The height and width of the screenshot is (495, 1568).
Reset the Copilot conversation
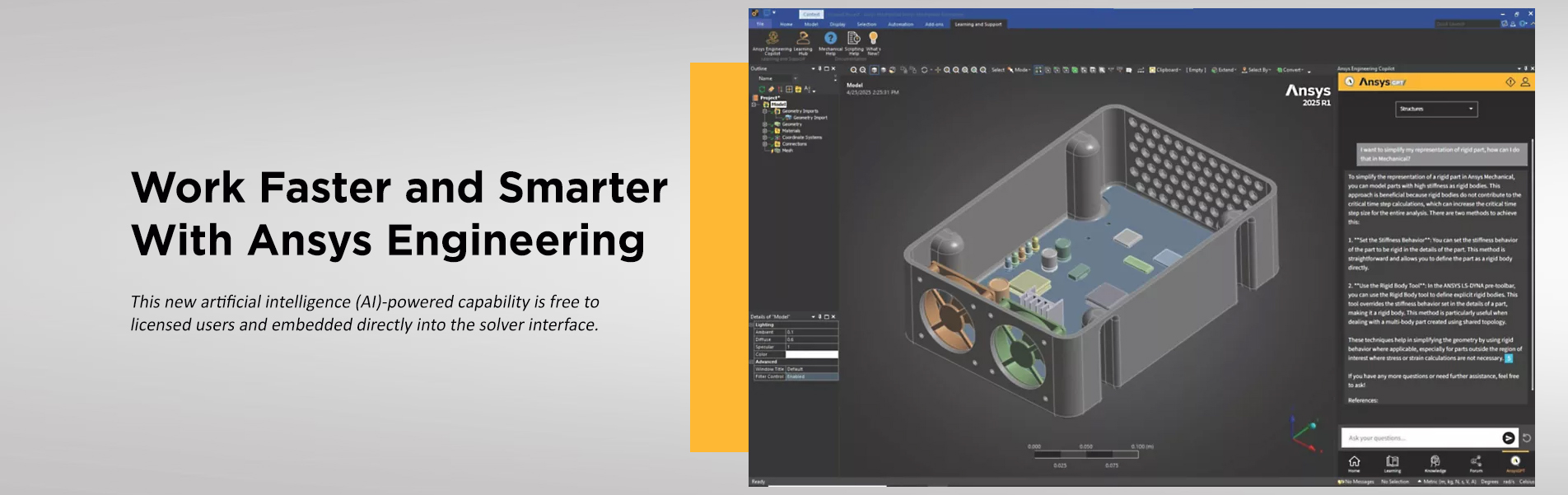1527,438
